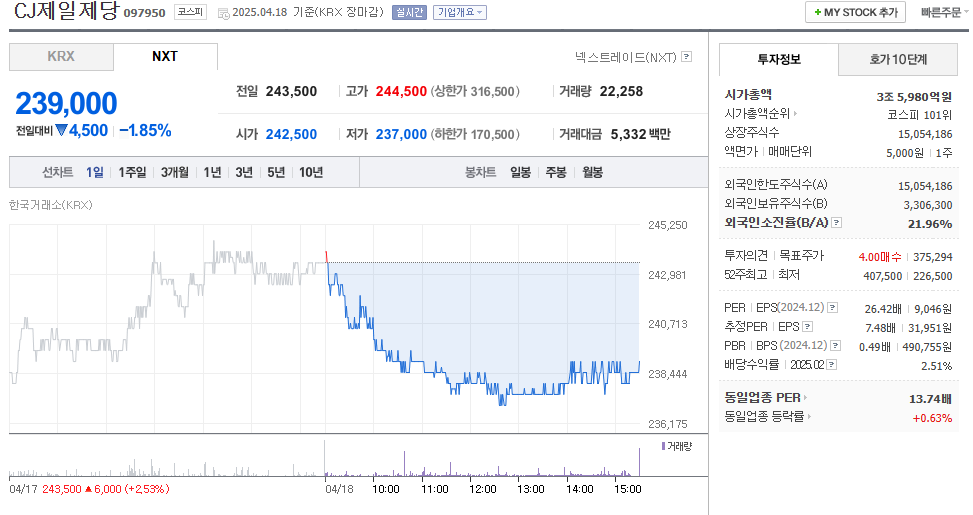
Task: Click the 저가 value 237,000
Action: [x=401, y=135]
